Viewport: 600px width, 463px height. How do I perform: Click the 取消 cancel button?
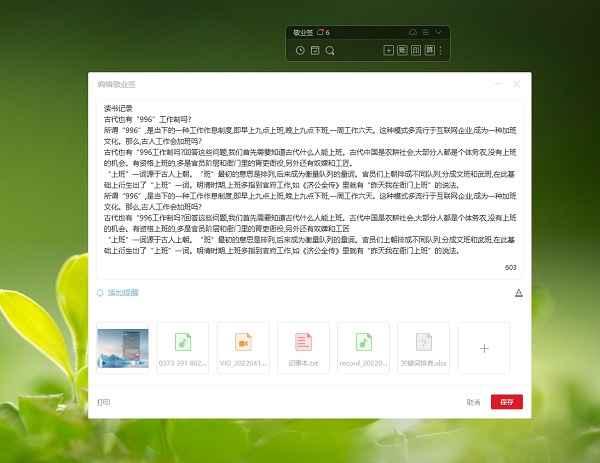point(473,402)
